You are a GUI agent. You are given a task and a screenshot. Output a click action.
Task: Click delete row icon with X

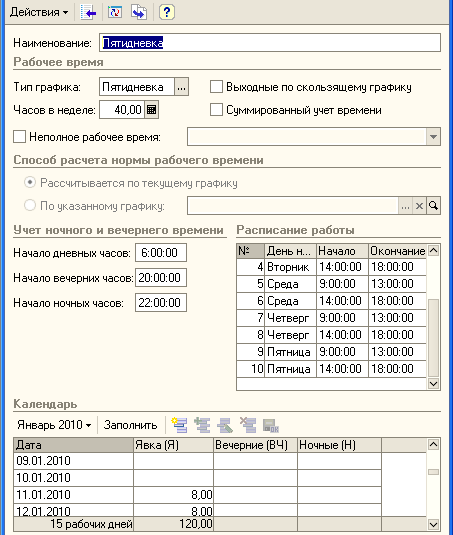pos(248,425)
